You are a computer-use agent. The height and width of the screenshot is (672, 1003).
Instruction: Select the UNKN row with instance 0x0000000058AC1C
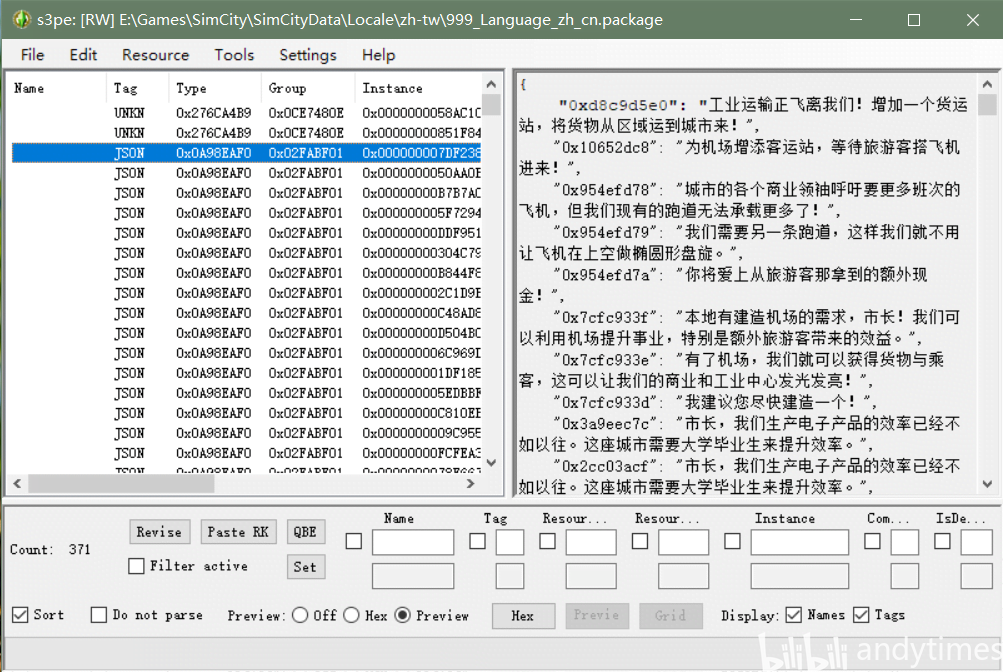point(246,113)
